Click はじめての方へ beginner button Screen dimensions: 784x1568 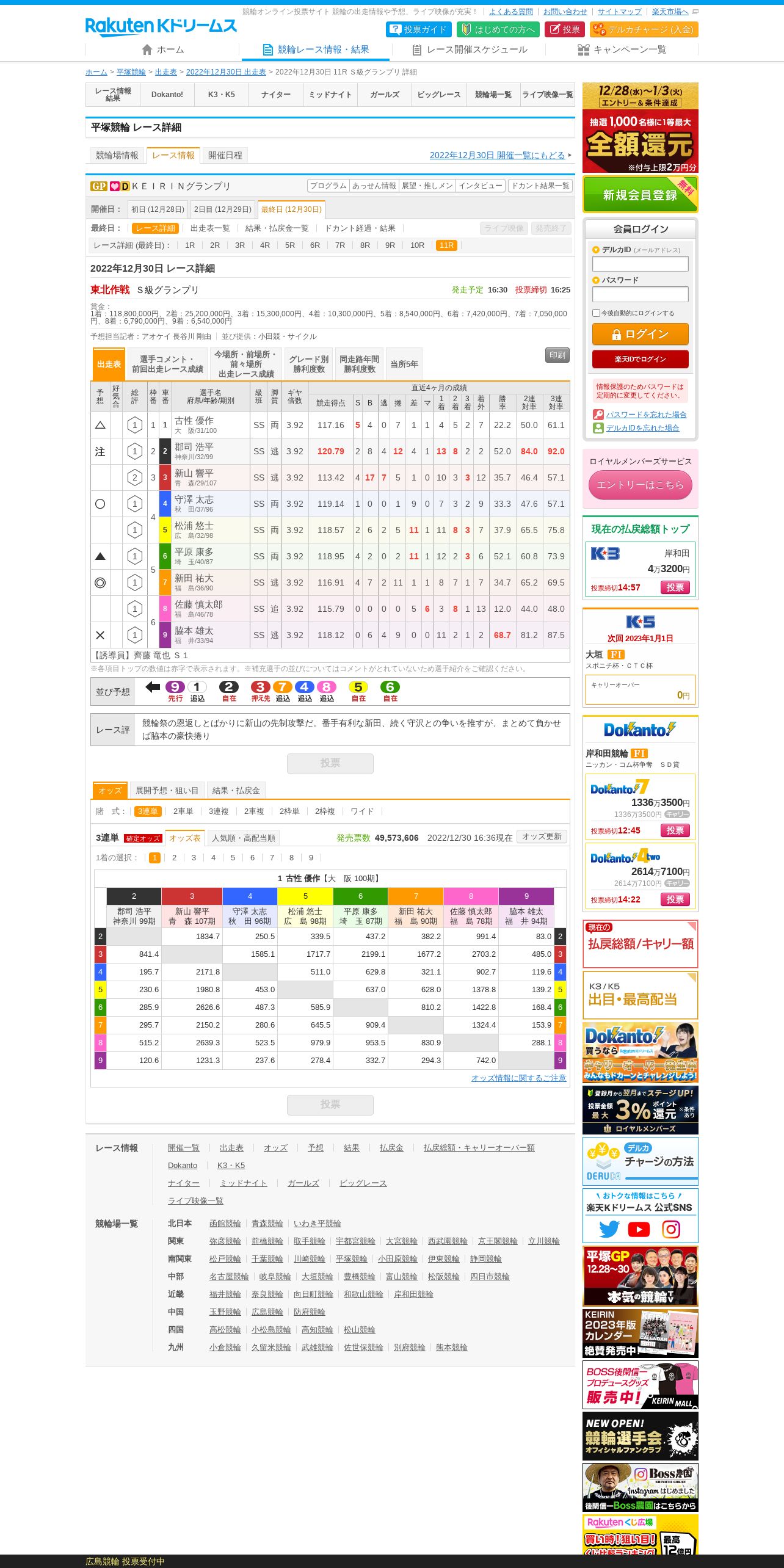pos(498,29)
